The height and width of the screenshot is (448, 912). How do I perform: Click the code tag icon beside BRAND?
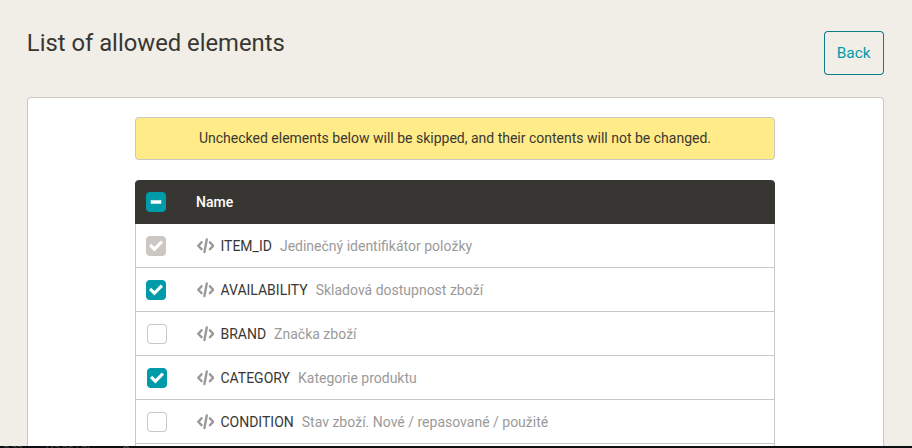tap(205, 334)
